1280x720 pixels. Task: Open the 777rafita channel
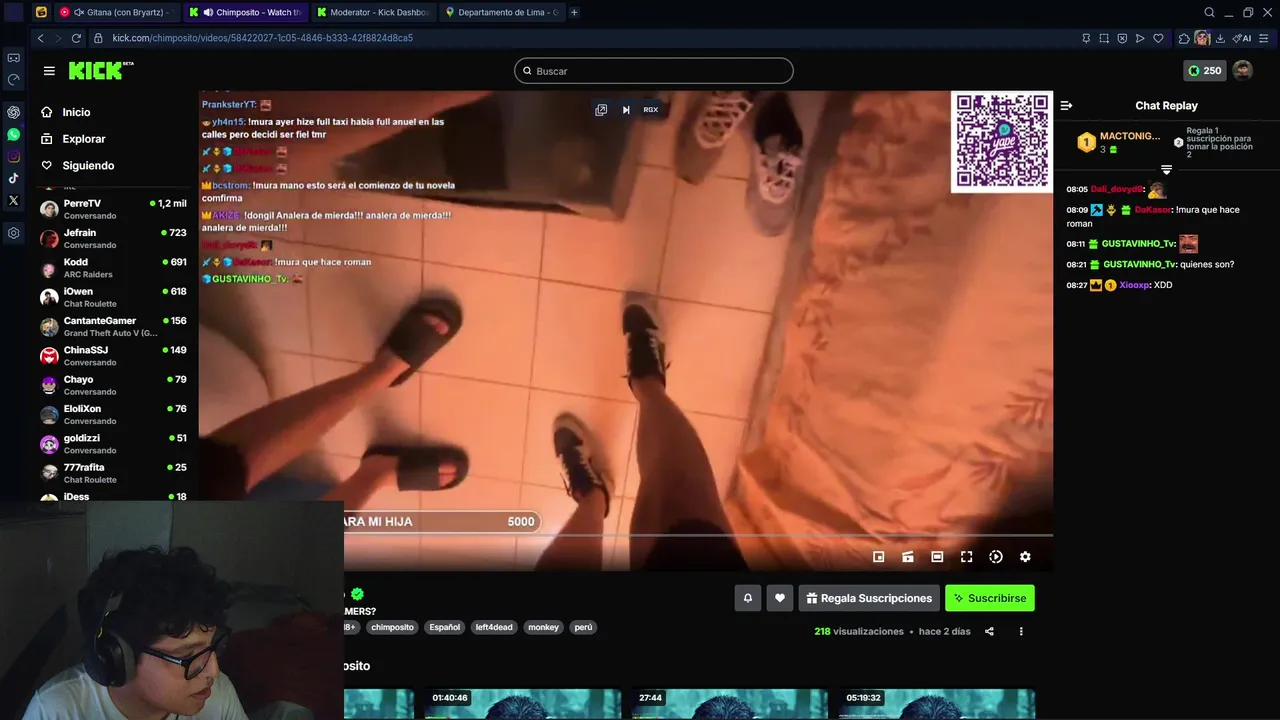(x=113, y=473)
